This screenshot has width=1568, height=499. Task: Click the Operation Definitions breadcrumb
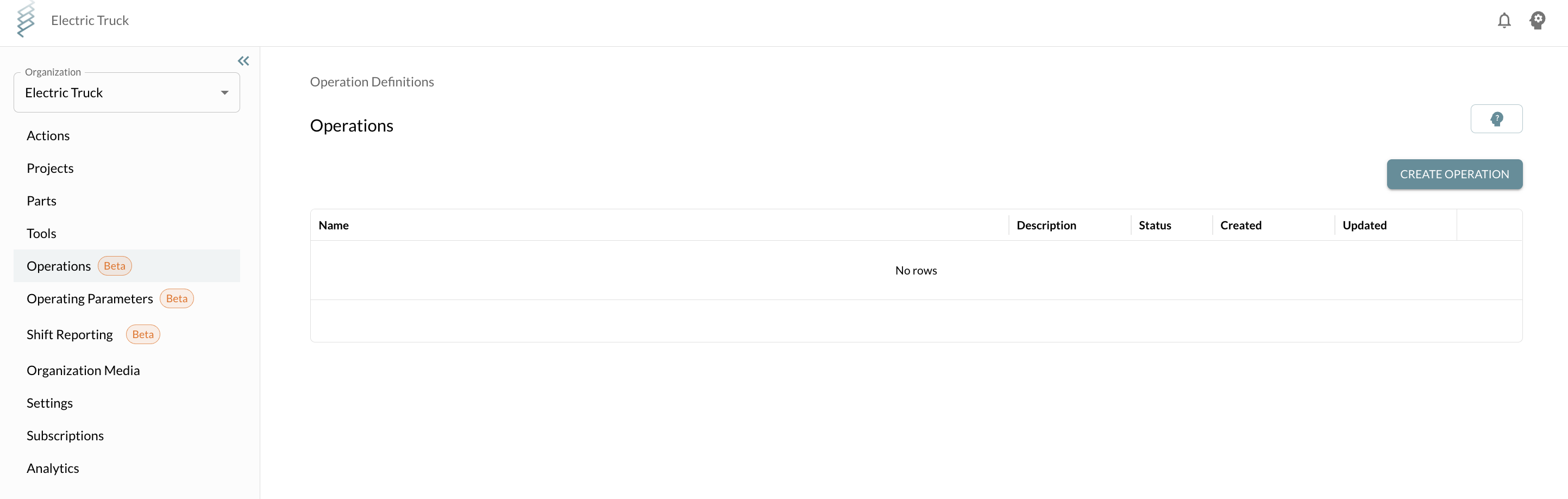pyautogui.click(x=372, y=82)
